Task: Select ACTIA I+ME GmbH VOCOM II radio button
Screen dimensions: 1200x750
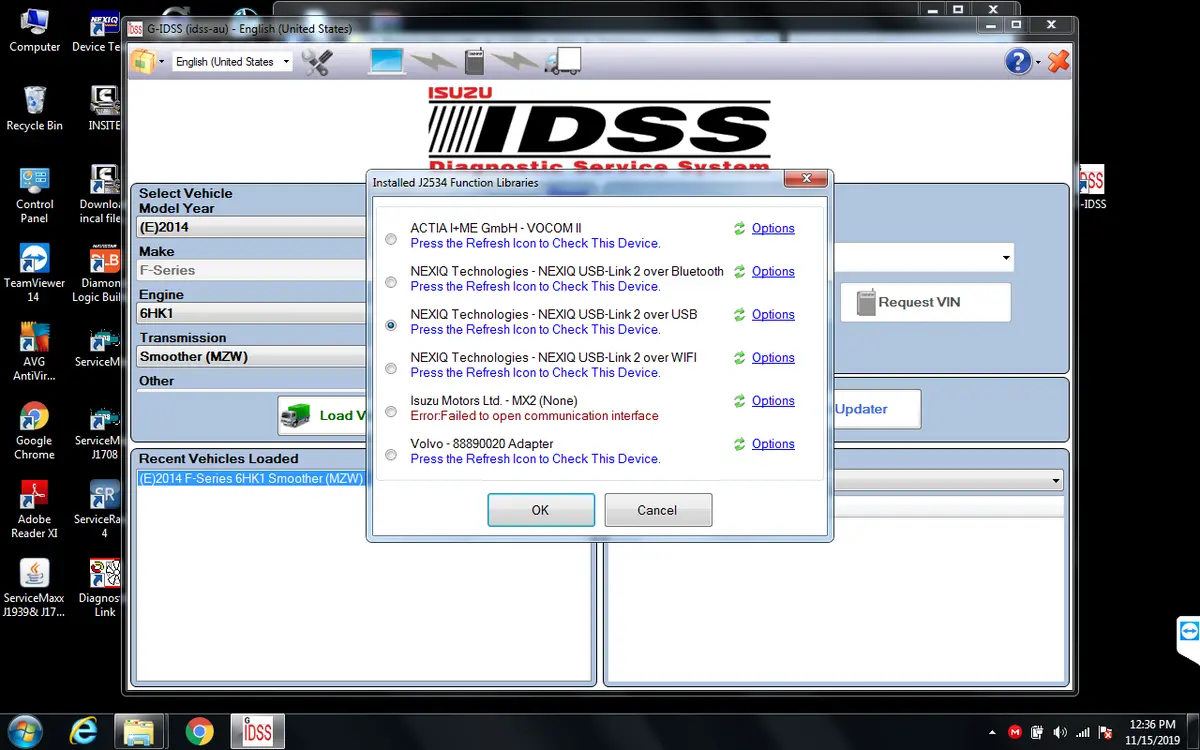Action: pyautogui.click(x=391, y=239)
